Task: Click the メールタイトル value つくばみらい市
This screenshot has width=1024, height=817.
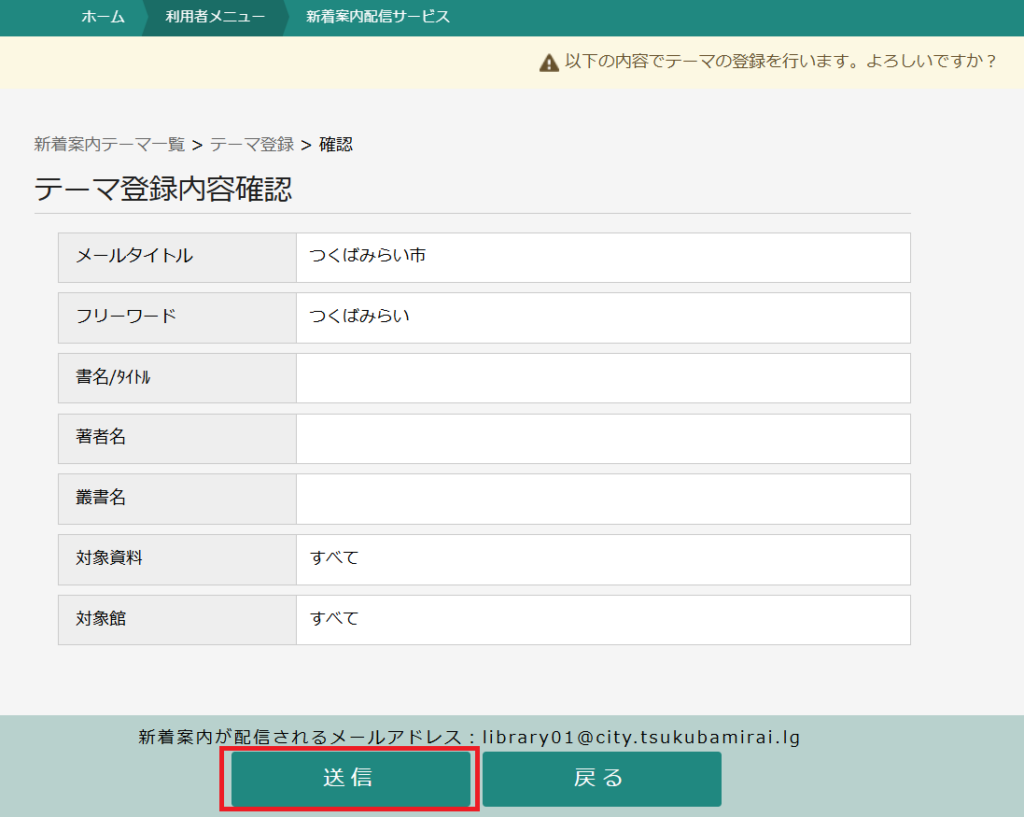Action: [368, 257]
